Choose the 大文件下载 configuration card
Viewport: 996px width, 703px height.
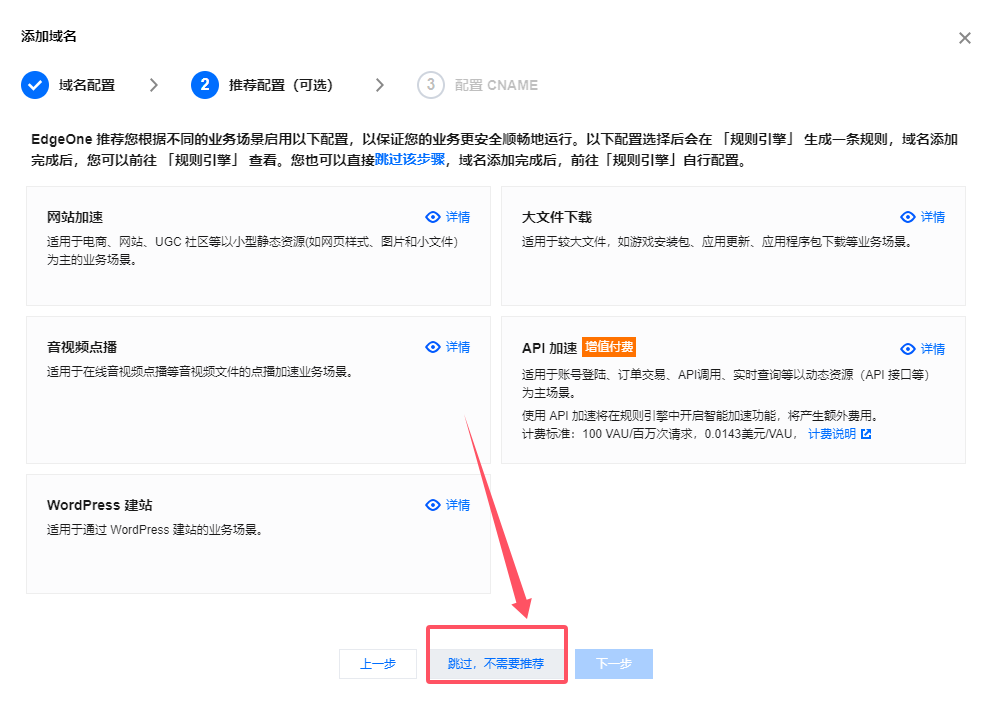point(733,246)
